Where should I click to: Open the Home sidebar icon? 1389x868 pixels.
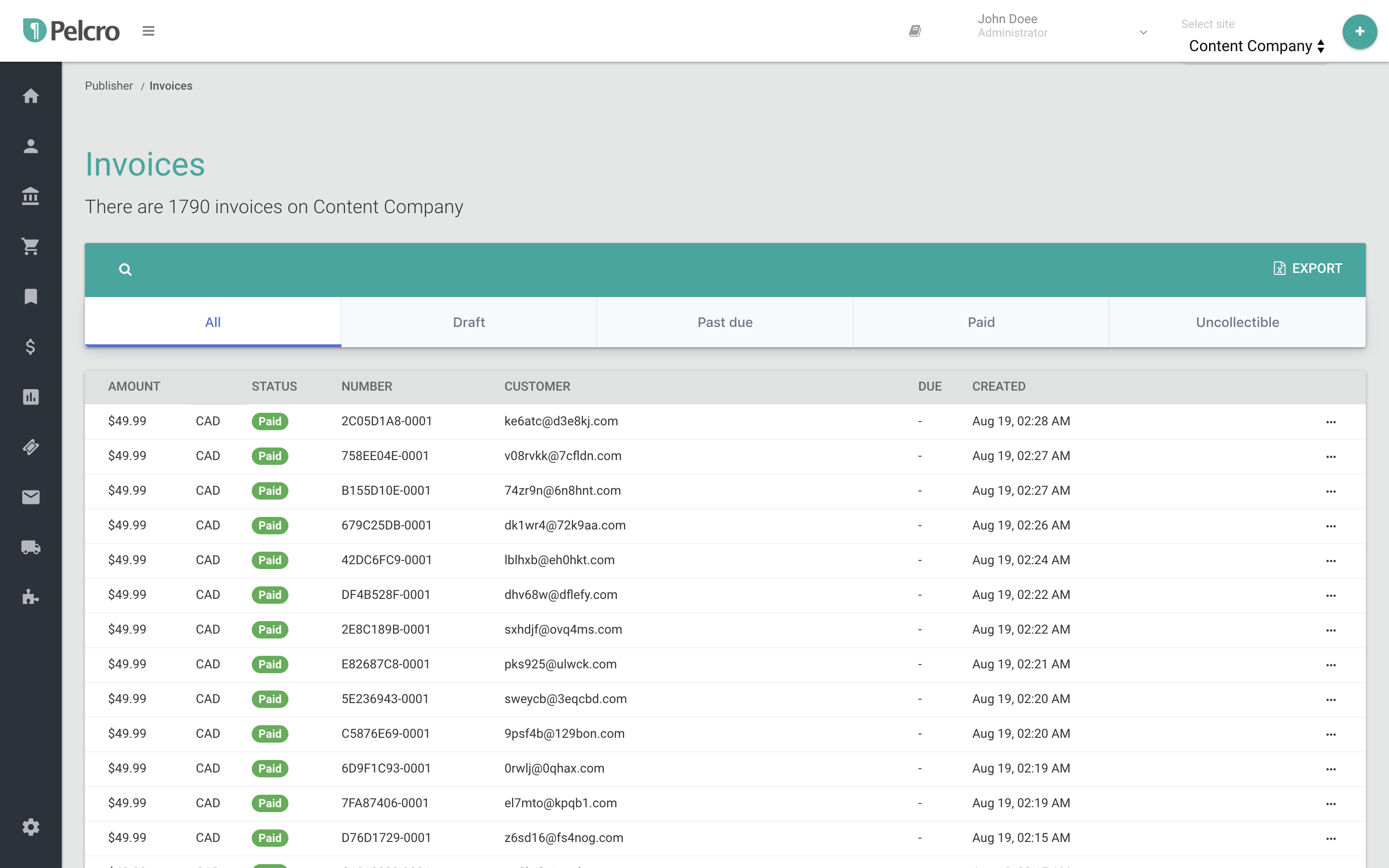coord(31,96)
